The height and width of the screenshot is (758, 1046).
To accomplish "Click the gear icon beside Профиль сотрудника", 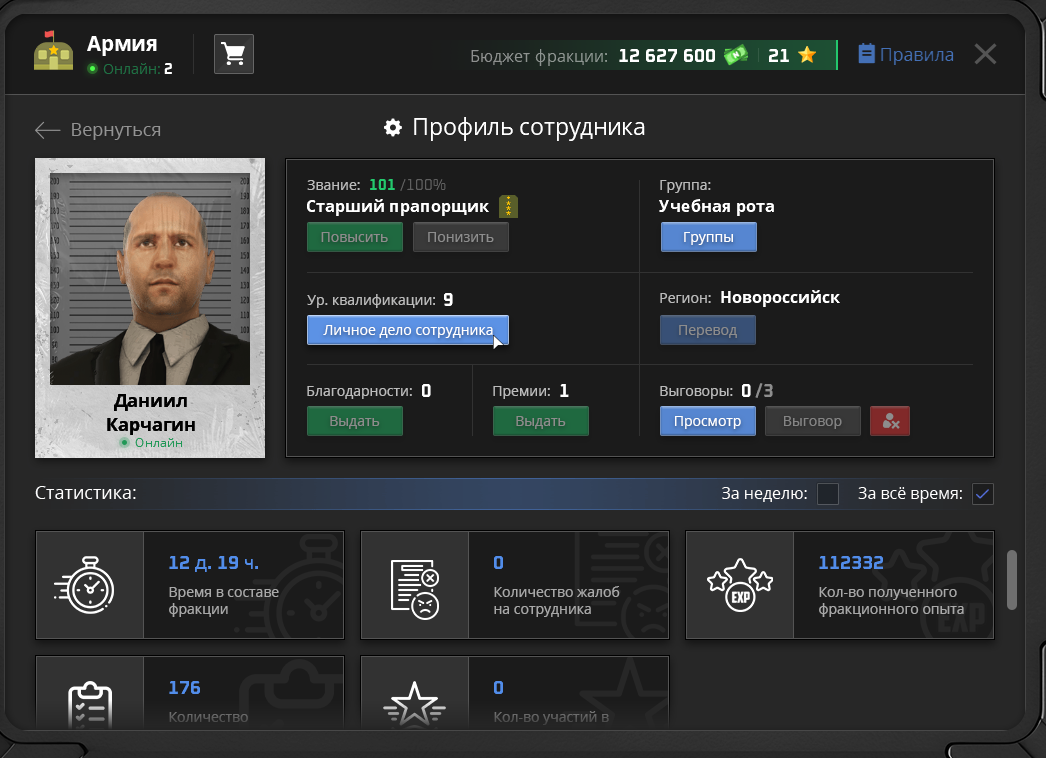I will tap(393, 127).
